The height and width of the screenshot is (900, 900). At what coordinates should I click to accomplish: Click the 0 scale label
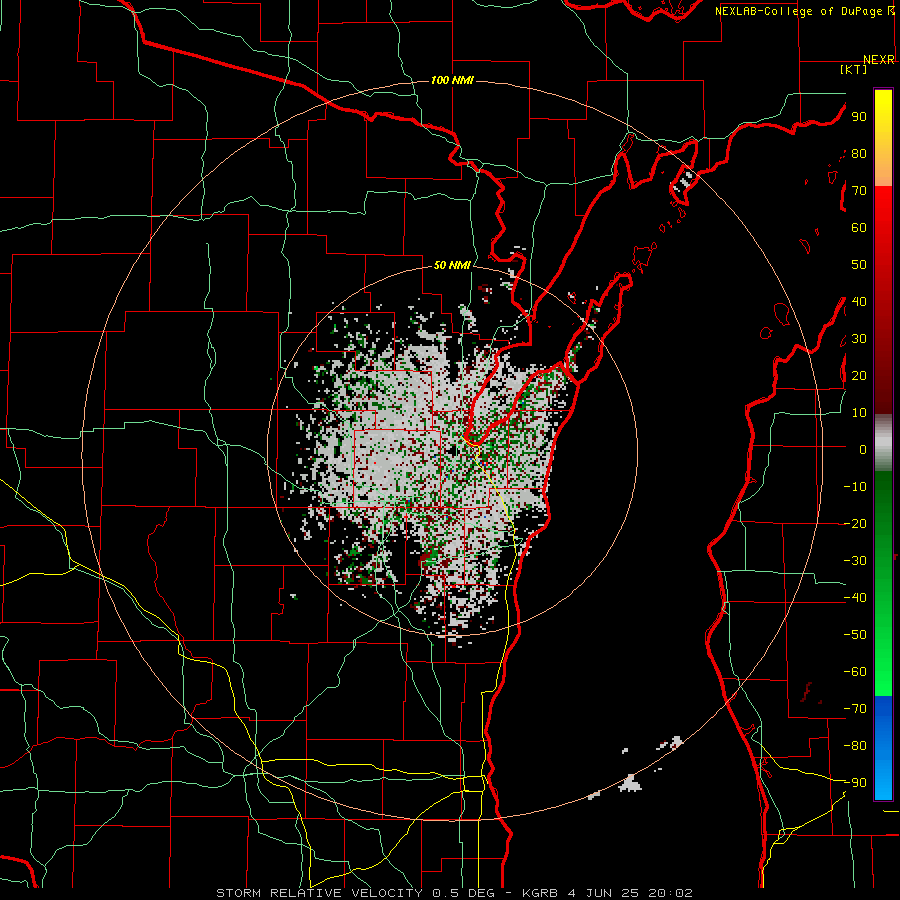863,450
